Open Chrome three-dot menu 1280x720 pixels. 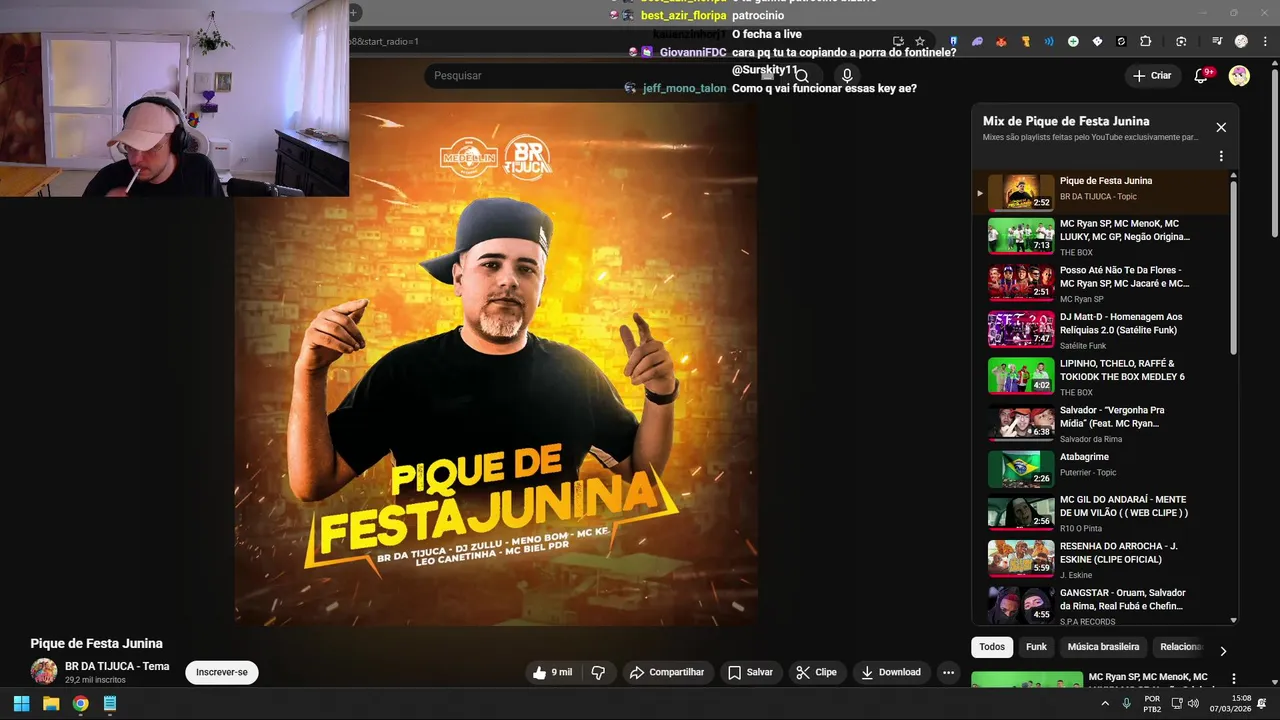(1265, 42)
